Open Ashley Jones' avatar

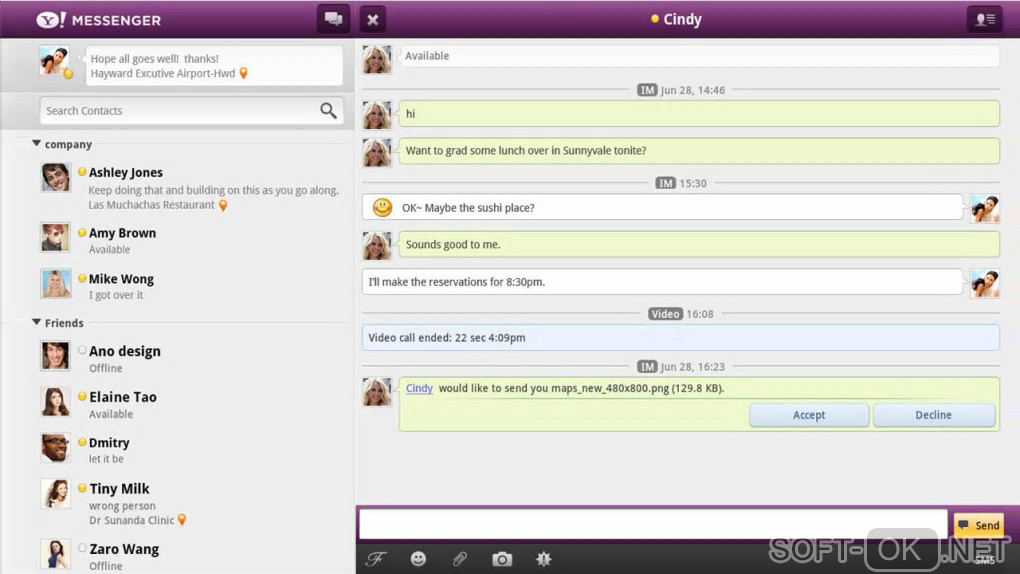pos(55,178)
